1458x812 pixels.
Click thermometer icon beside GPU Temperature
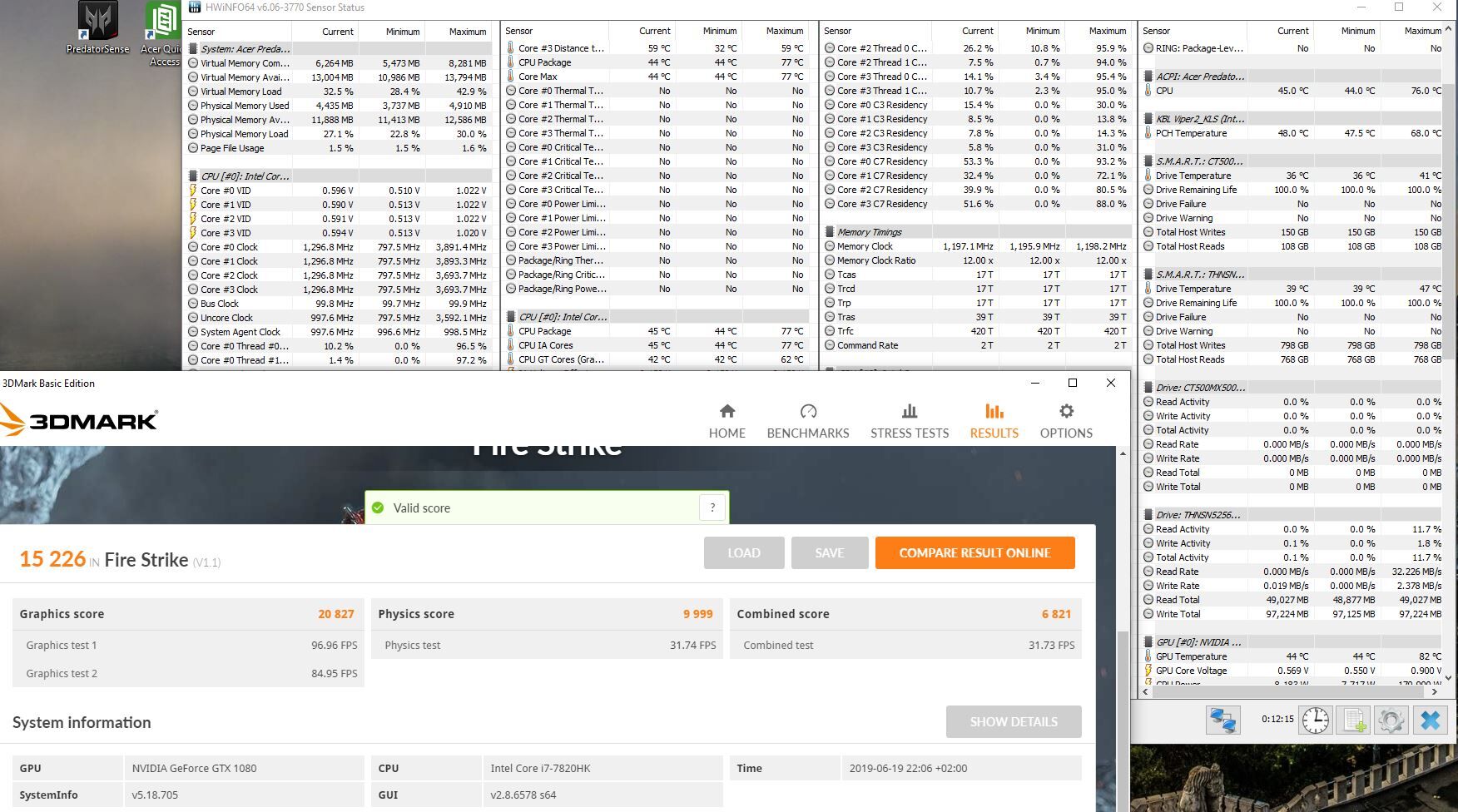(x=1148, y=656)
